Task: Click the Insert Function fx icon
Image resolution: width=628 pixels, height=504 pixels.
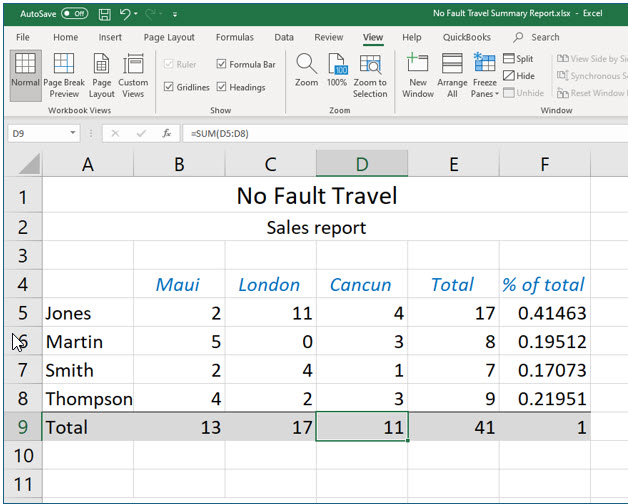Action: [167, 133]
